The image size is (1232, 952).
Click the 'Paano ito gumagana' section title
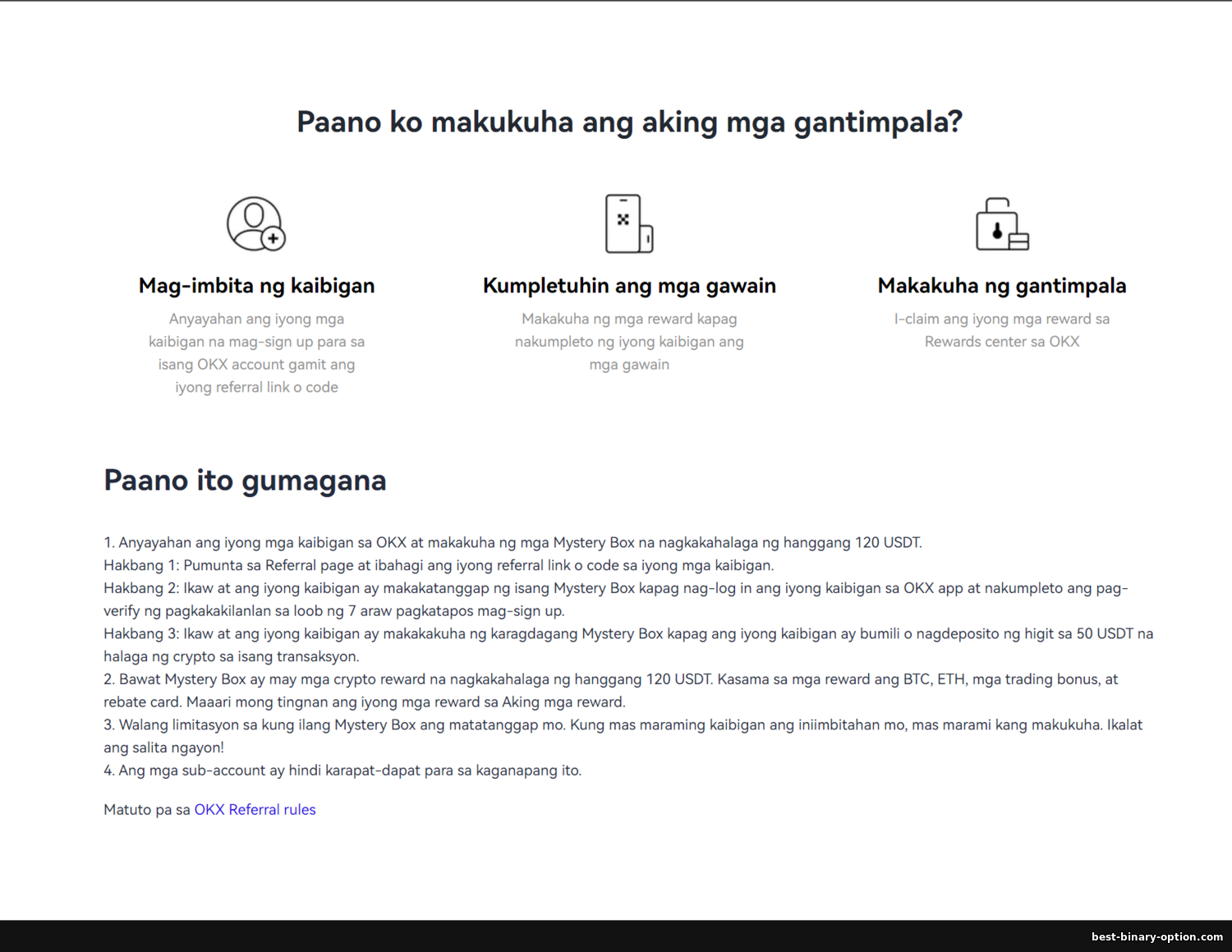(245, 481)
